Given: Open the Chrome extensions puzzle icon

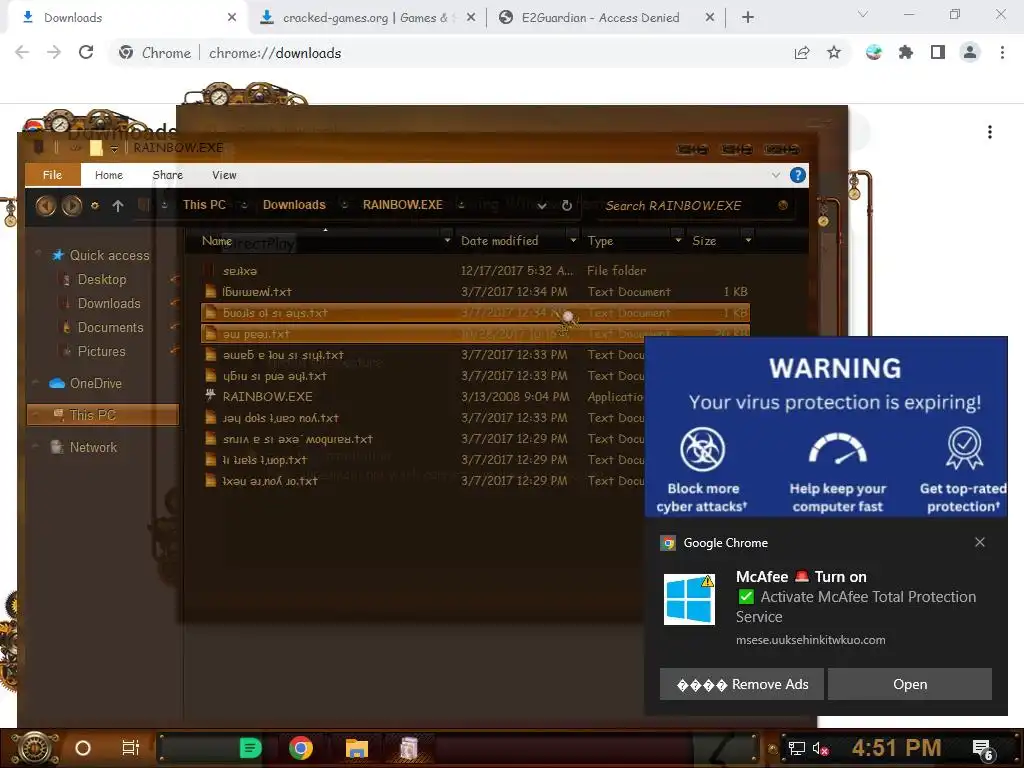Looking at the screenshot, I should point(906,52).
